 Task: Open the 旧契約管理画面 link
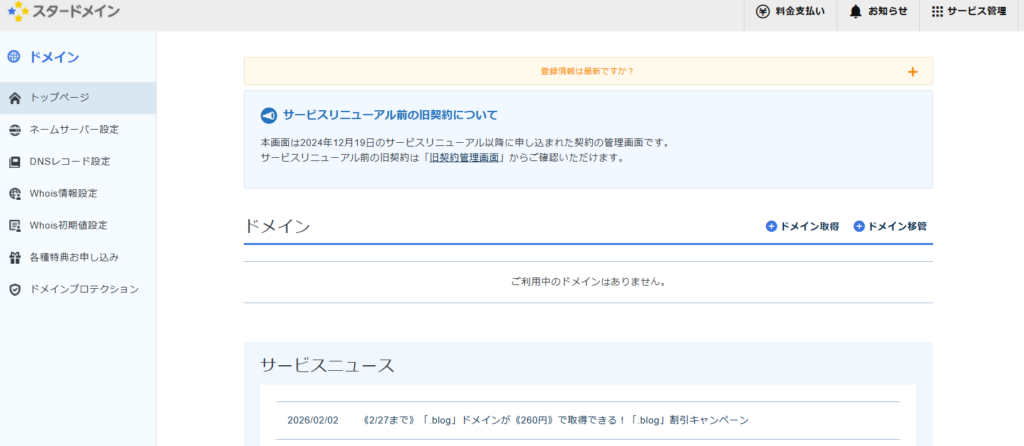point(464,158)
